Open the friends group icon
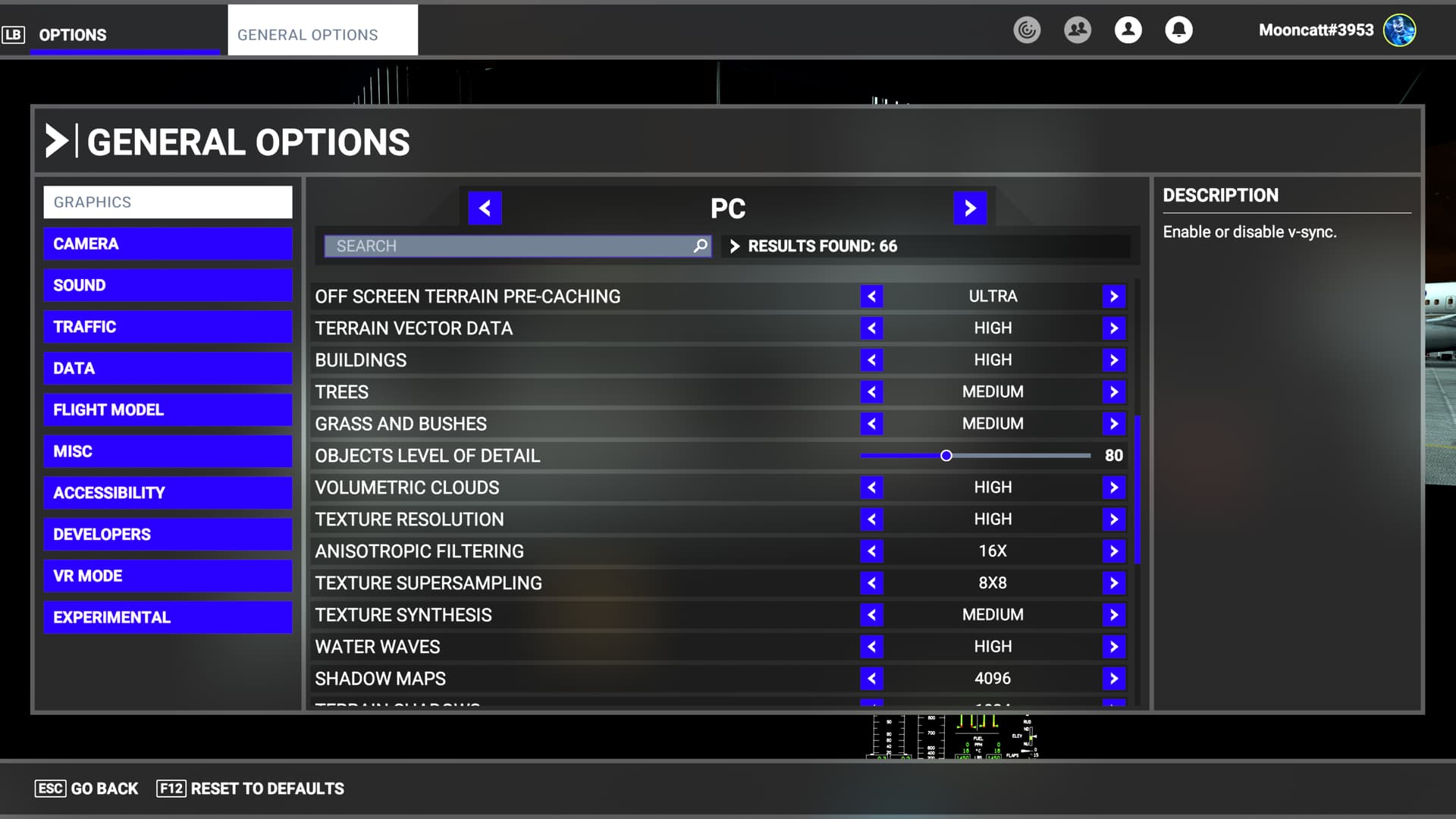 coord(1077,30)
